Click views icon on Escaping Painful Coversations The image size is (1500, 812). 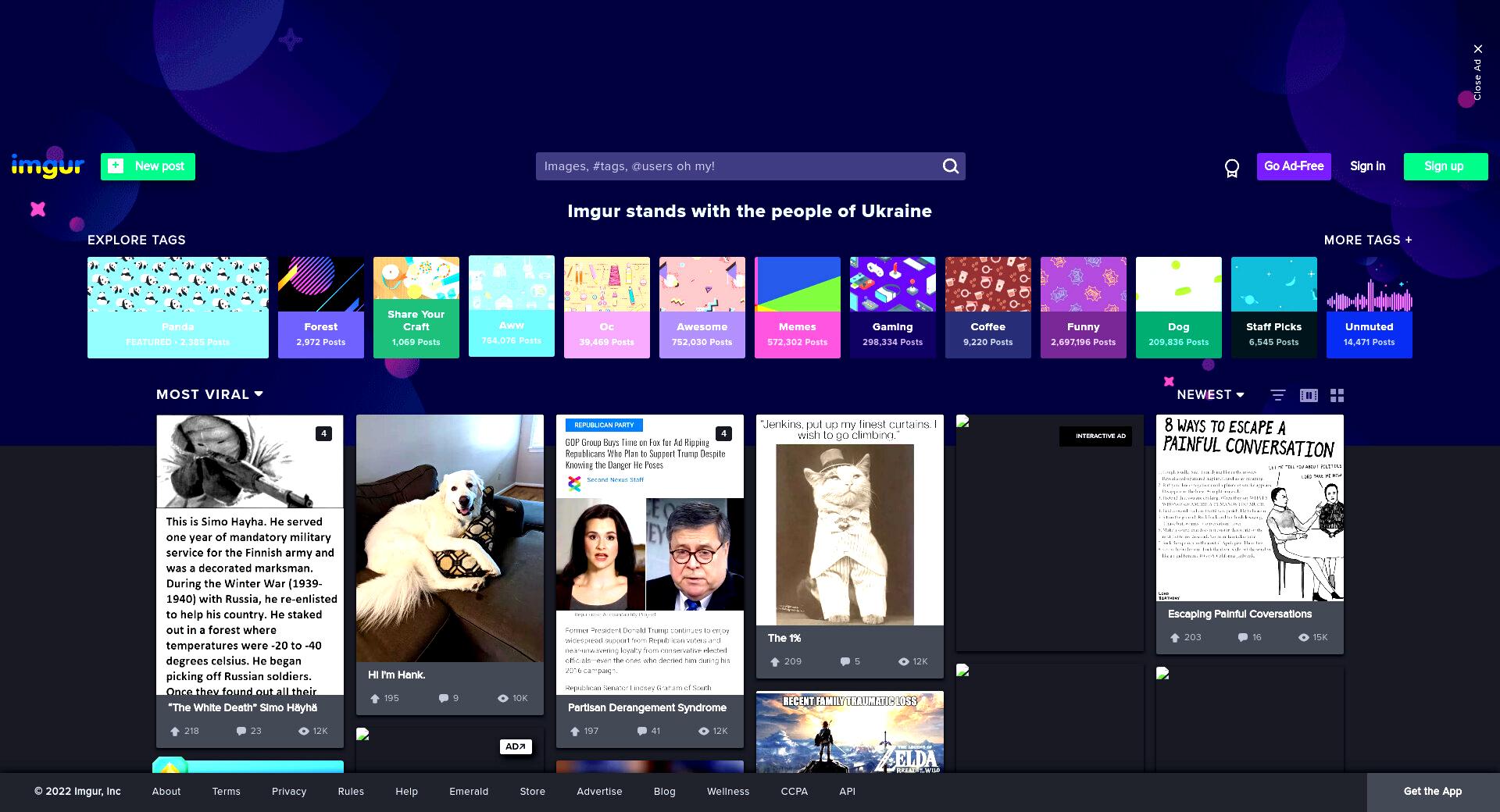[1304, 638]
